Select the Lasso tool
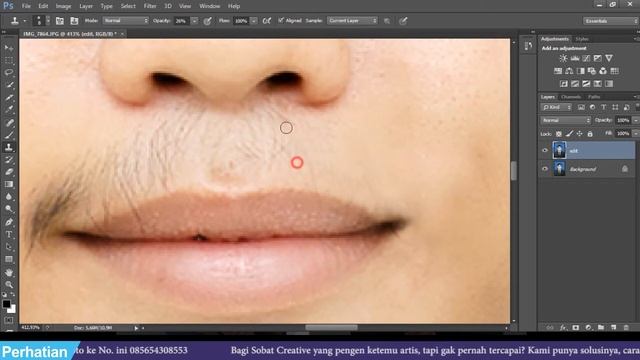Screen dimensions: 640x360 coord(9,73)
